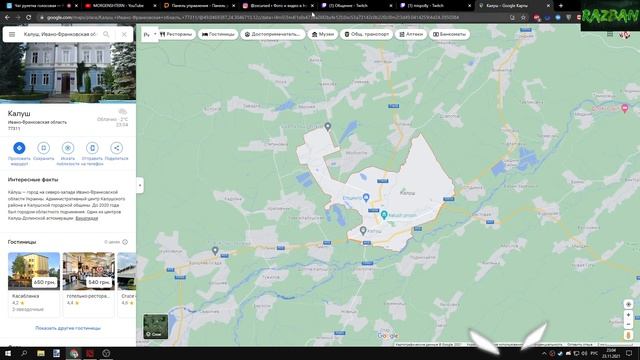Open the volume control in tray
This screenshot has height=360, width=640.
(x=584, y=353)
